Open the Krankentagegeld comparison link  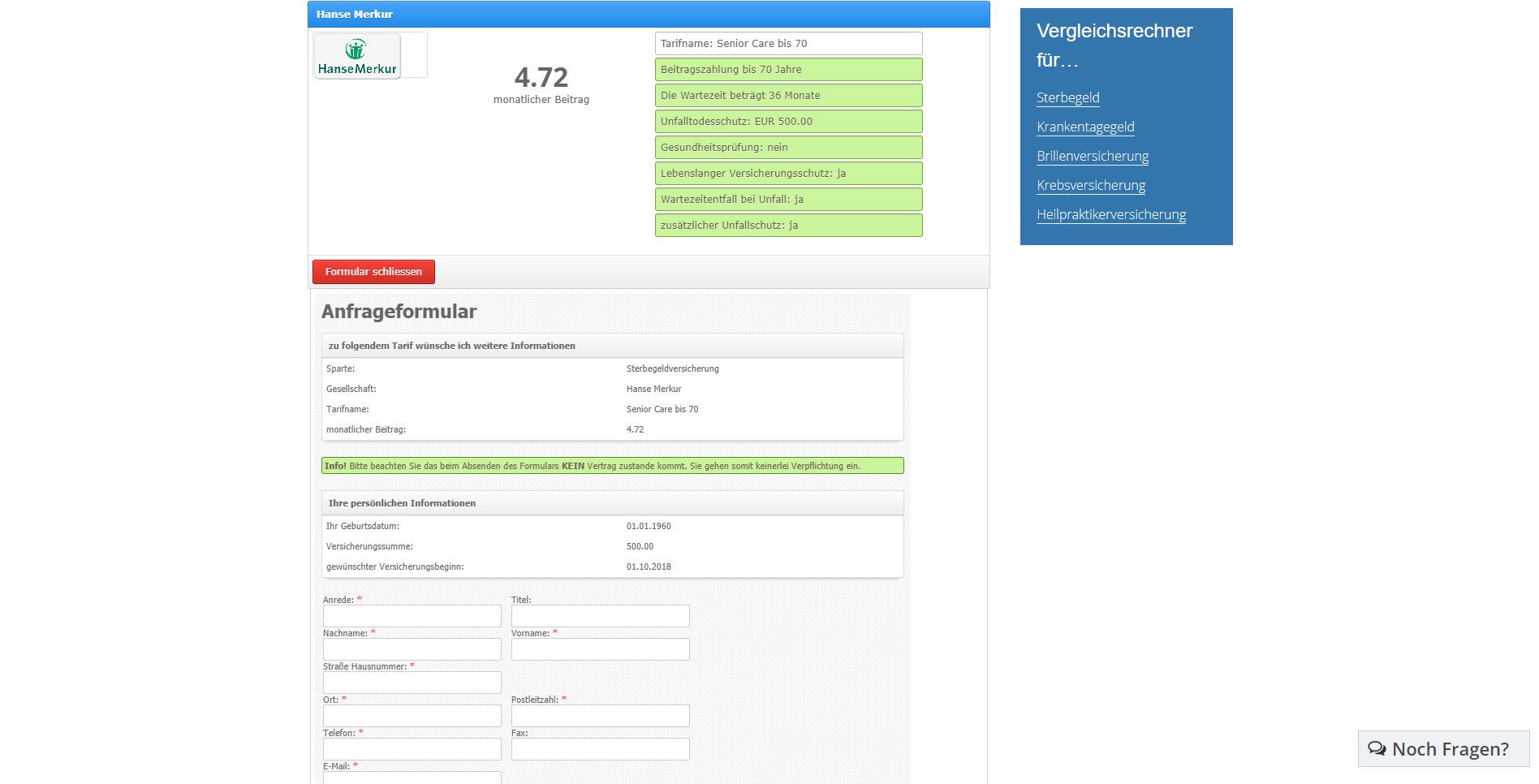1085,127
